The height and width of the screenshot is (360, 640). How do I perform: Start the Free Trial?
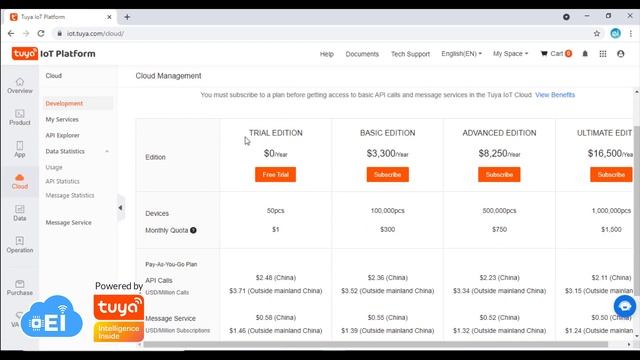tap(276, 174)
